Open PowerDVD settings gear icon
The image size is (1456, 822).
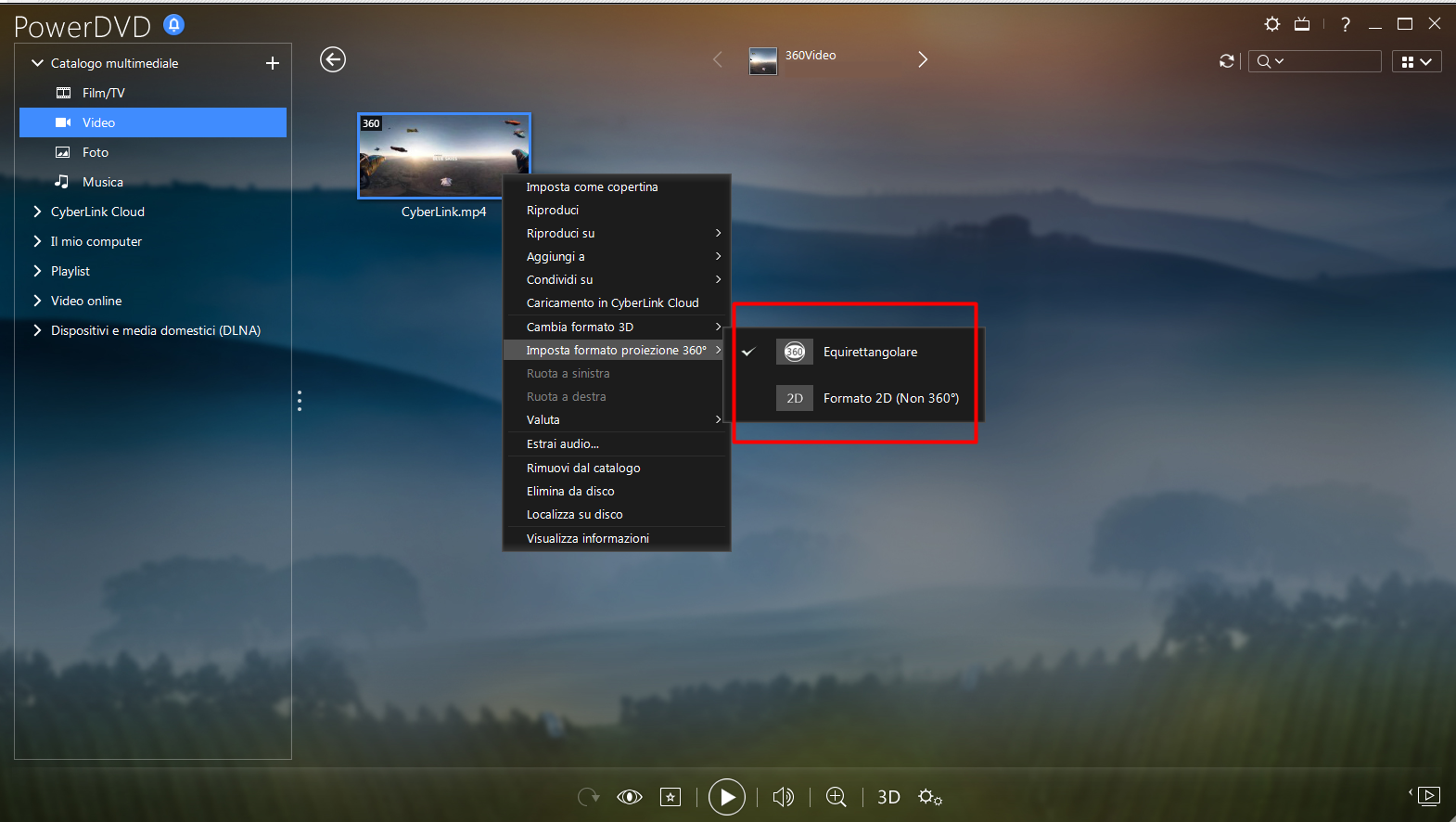(x=1272, y=24)
